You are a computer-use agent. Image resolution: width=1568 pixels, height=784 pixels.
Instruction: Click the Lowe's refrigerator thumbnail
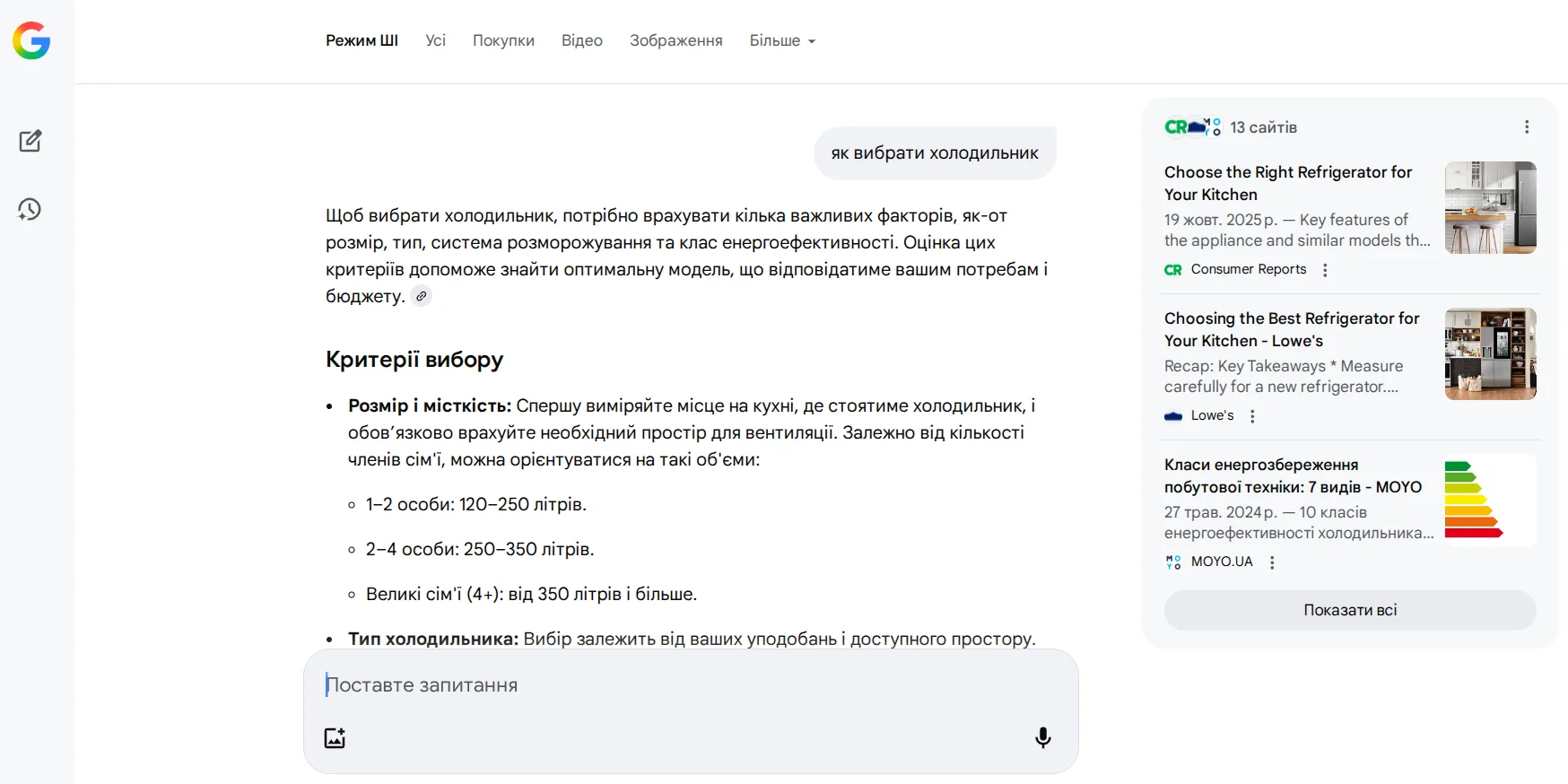click(x=1490, y=353)
